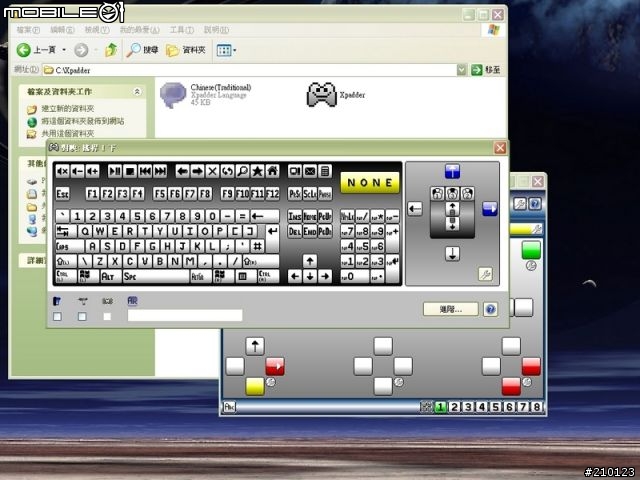The width and height of the screenshot is (640, 480).
Task: Tick checkbox under the turbo T icon
Action: pyautogui.click(x=82, y=316)
